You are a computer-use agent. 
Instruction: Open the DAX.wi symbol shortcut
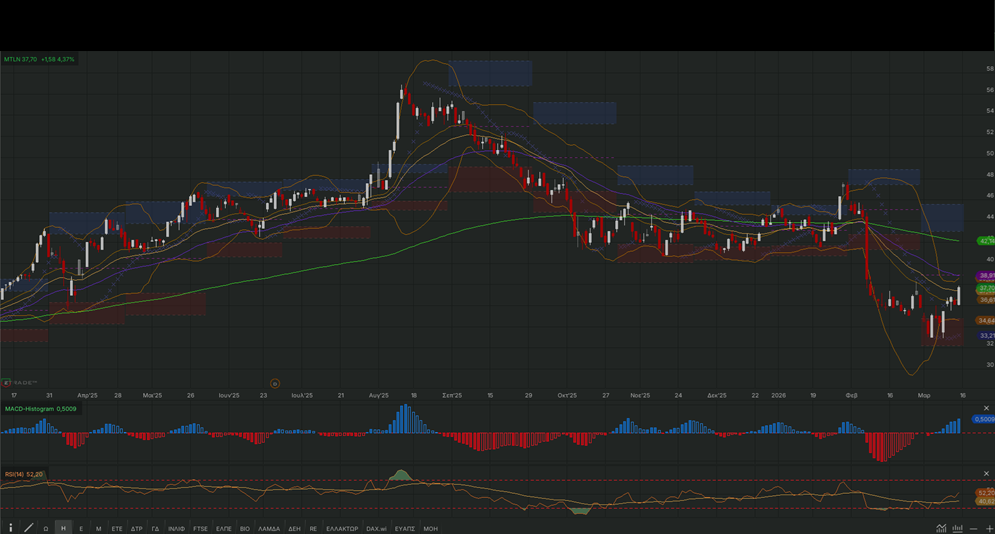coord(376,528)
